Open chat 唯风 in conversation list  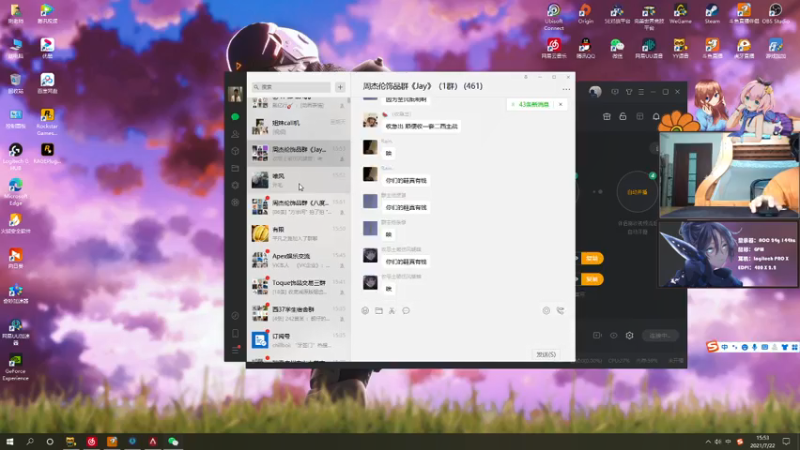click(x=298, y=180)
